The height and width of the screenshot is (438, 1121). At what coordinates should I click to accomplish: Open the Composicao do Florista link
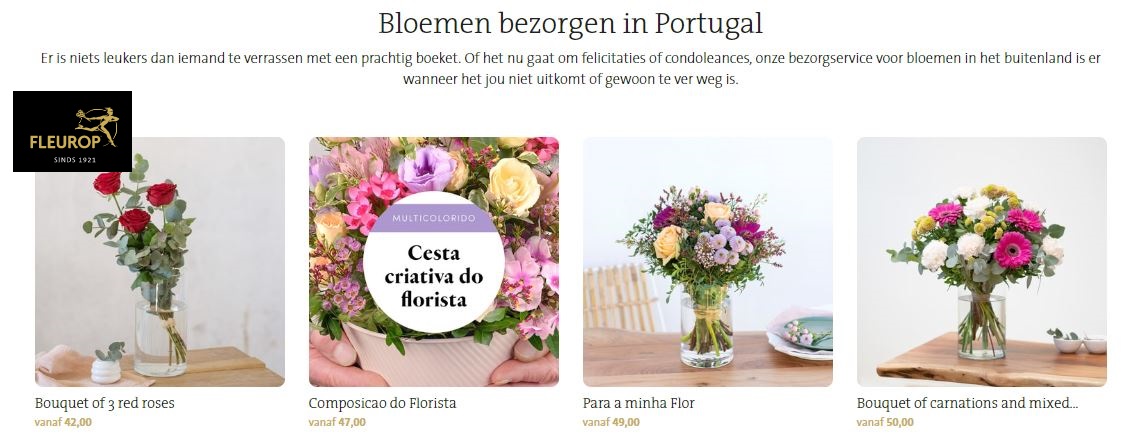click(382, 403)
